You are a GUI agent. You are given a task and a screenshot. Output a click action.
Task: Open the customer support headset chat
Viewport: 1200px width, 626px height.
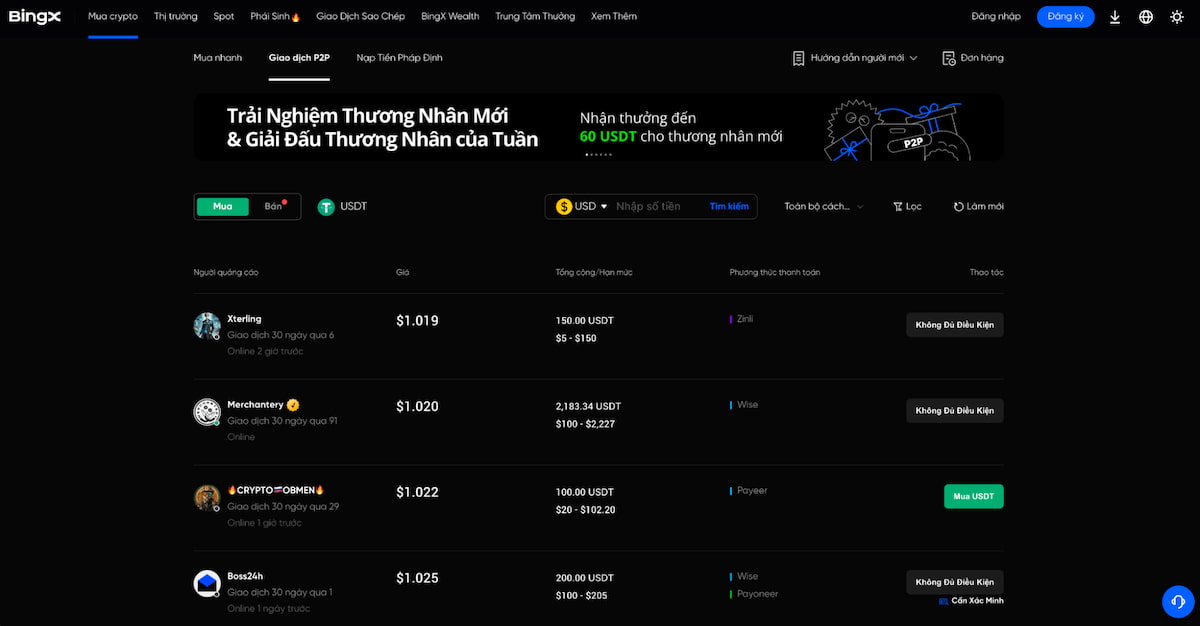point(1178,601)
